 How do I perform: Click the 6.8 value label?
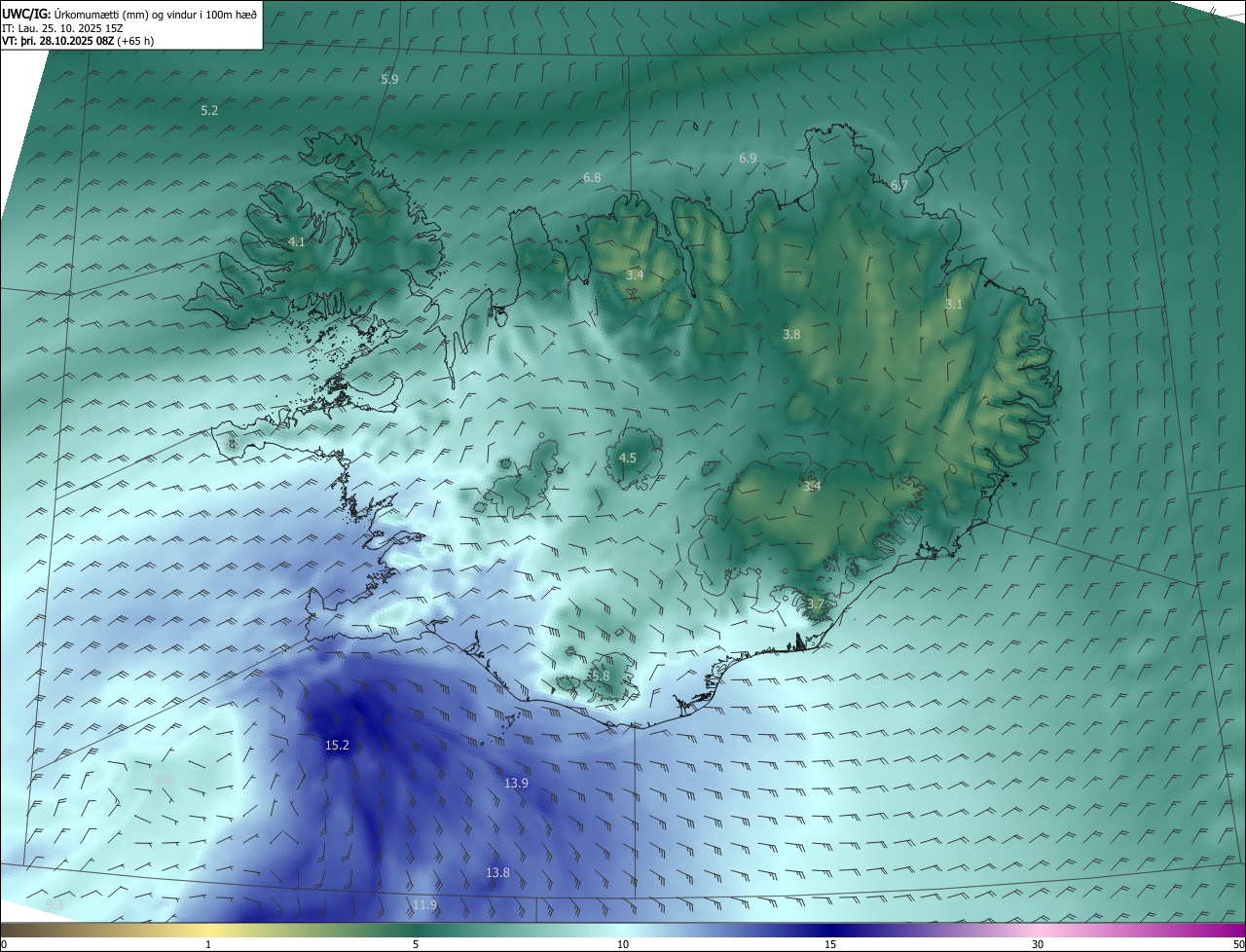click(x=592, y=177)
